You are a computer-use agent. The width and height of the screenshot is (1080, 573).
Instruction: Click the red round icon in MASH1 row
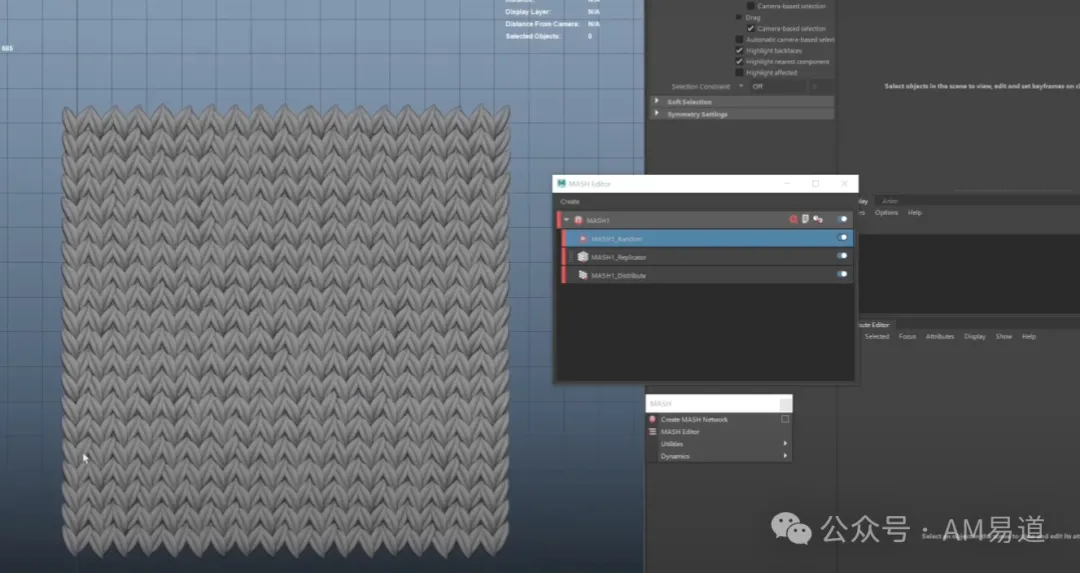(x=793, y=219)
